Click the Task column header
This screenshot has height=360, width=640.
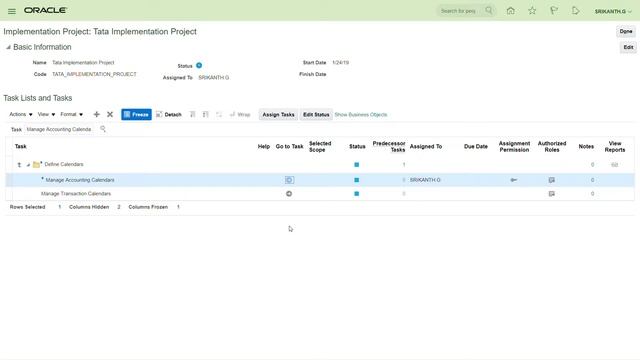(x=21, y=147)
